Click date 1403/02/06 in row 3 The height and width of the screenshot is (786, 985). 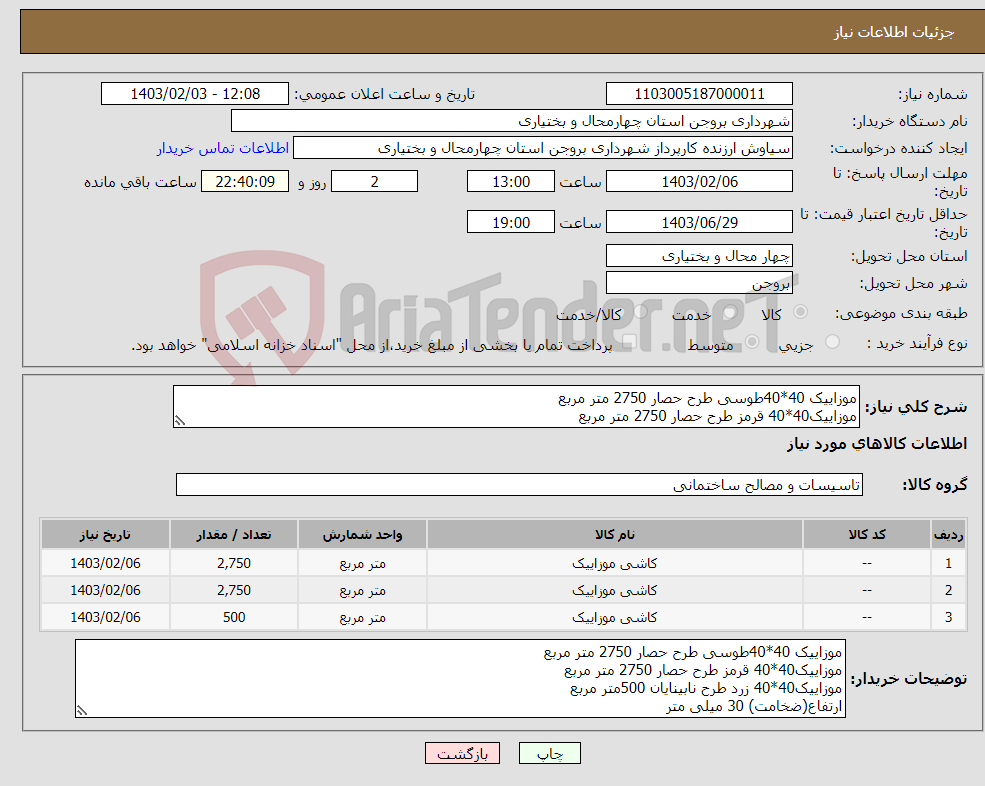(x=105, y=618)
